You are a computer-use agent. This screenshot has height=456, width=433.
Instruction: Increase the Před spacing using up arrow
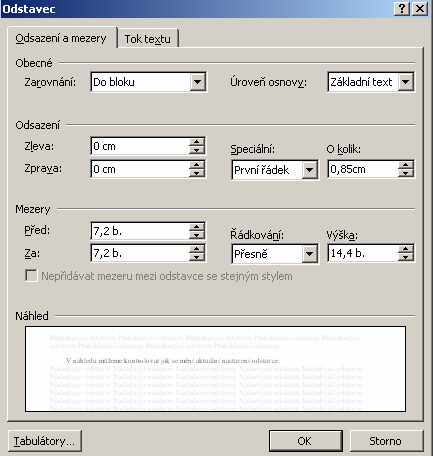(x=197, y=227)
